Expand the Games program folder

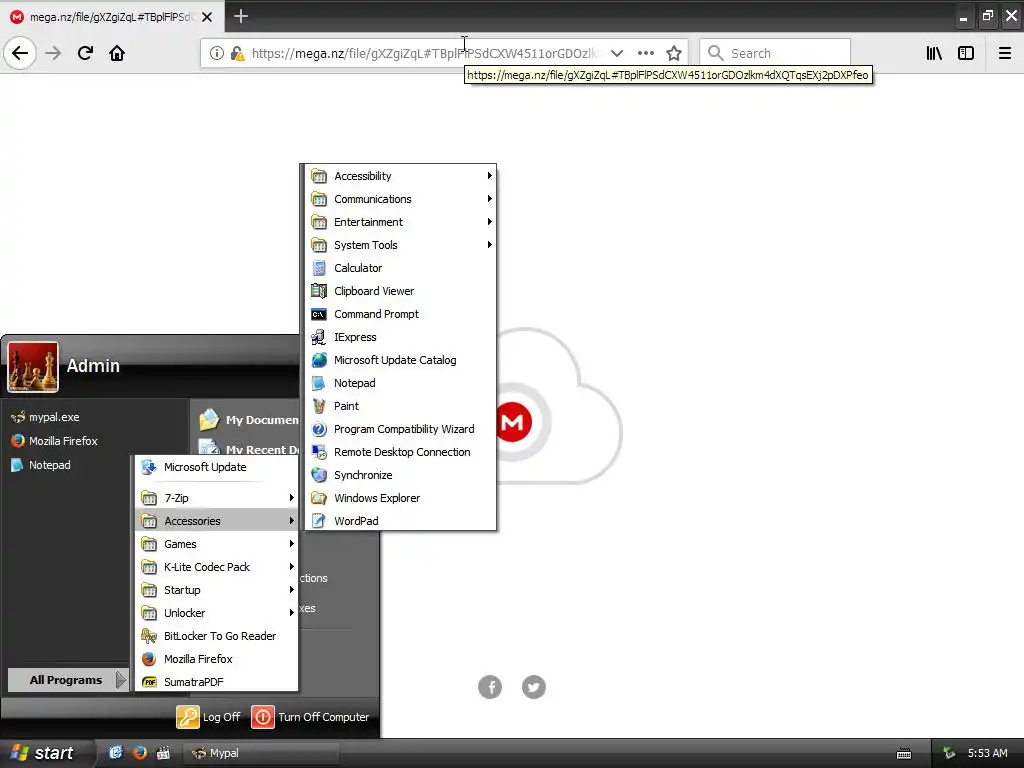[216, 544]
